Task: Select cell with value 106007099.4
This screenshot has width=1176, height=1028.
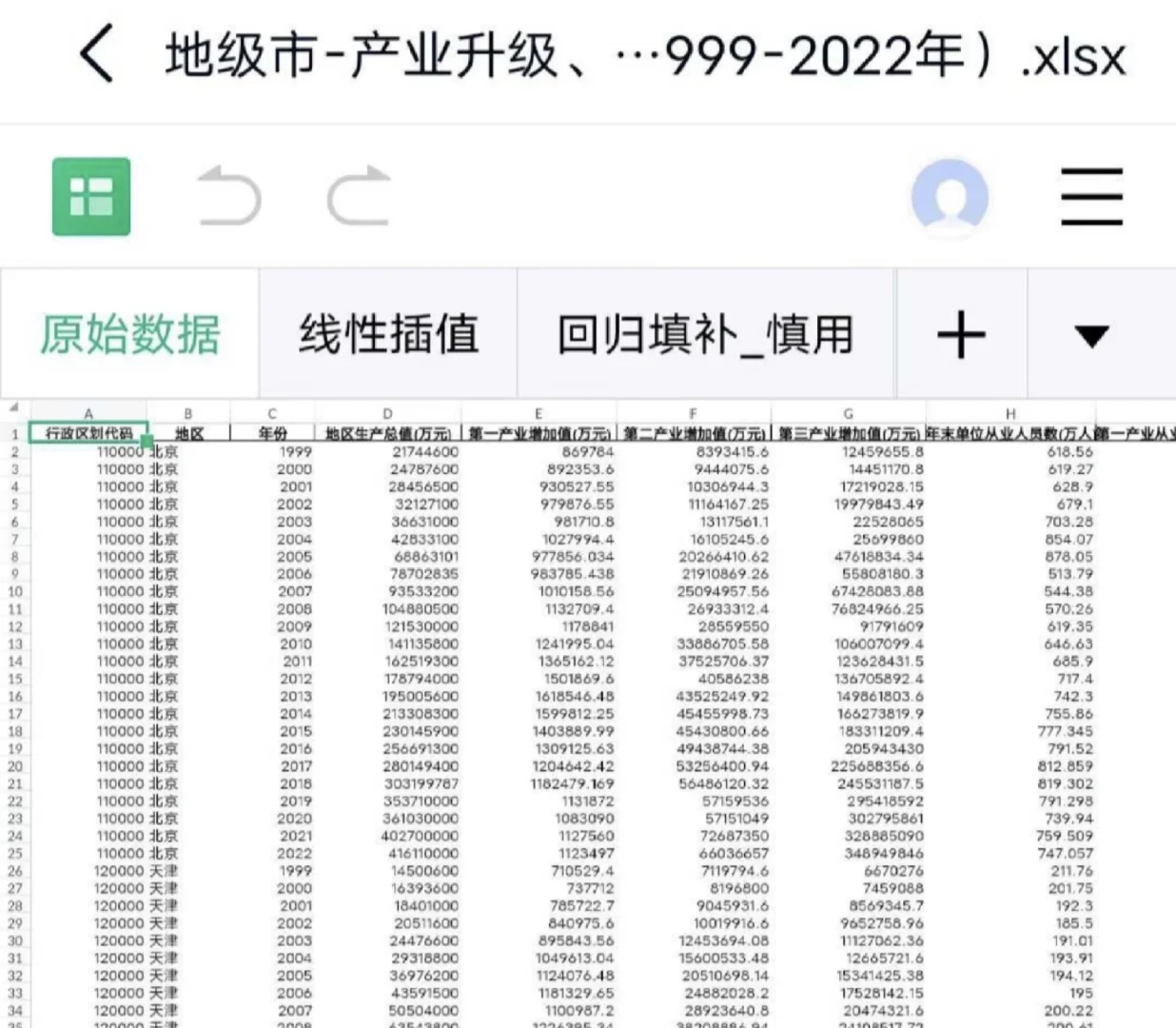Action: pyautogui.click(x=848, y=643)
